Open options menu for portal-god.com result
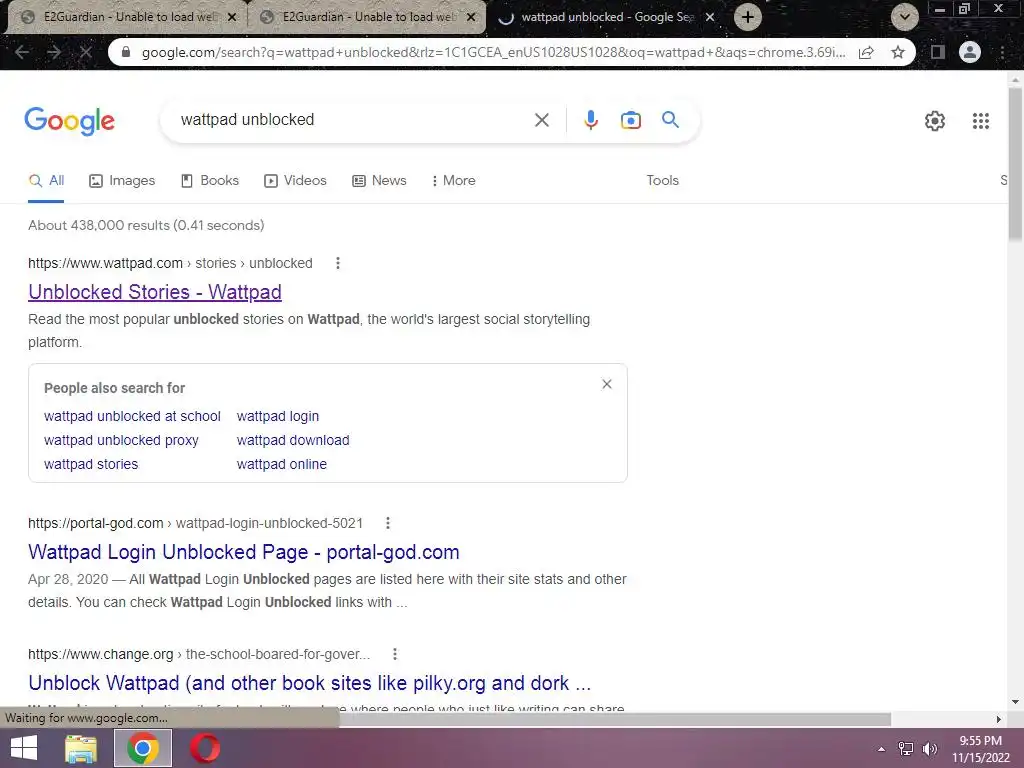This screenshot has width=1024, height=768. [388, 523]
